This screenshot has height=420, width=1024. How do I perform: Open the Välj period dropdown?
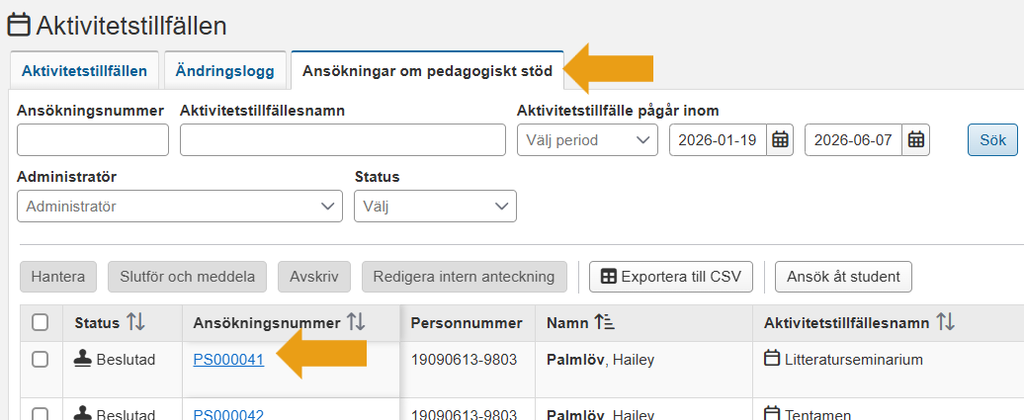click(x=587, y=140)
